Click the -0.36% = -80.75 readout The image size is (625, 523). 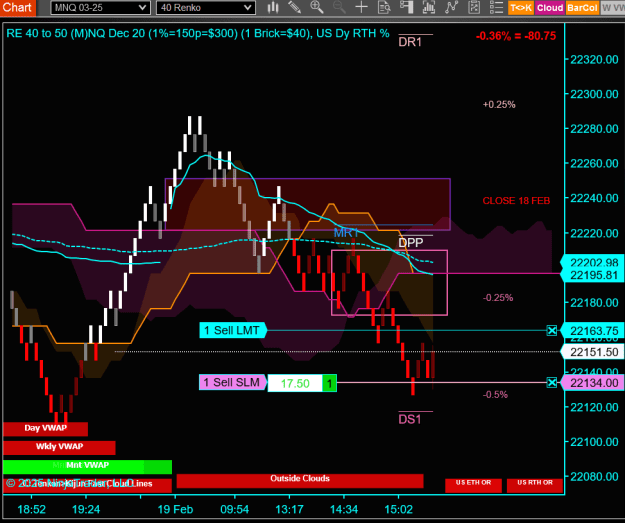(x=515, y=36)
